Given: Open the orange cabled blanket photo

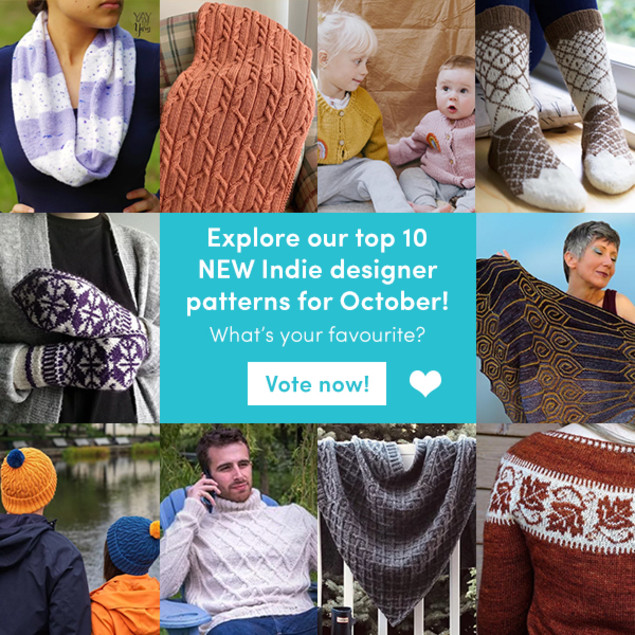Looking at the screenshot, I should tap(239, 106).
